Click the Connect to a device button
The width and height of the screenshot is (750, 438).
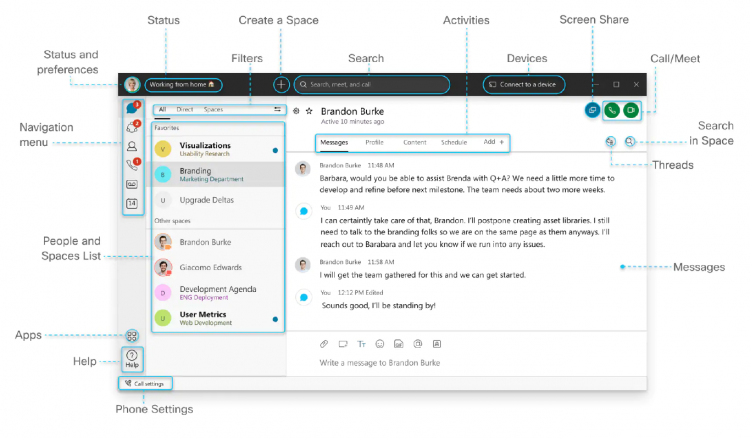pos(523,85)
